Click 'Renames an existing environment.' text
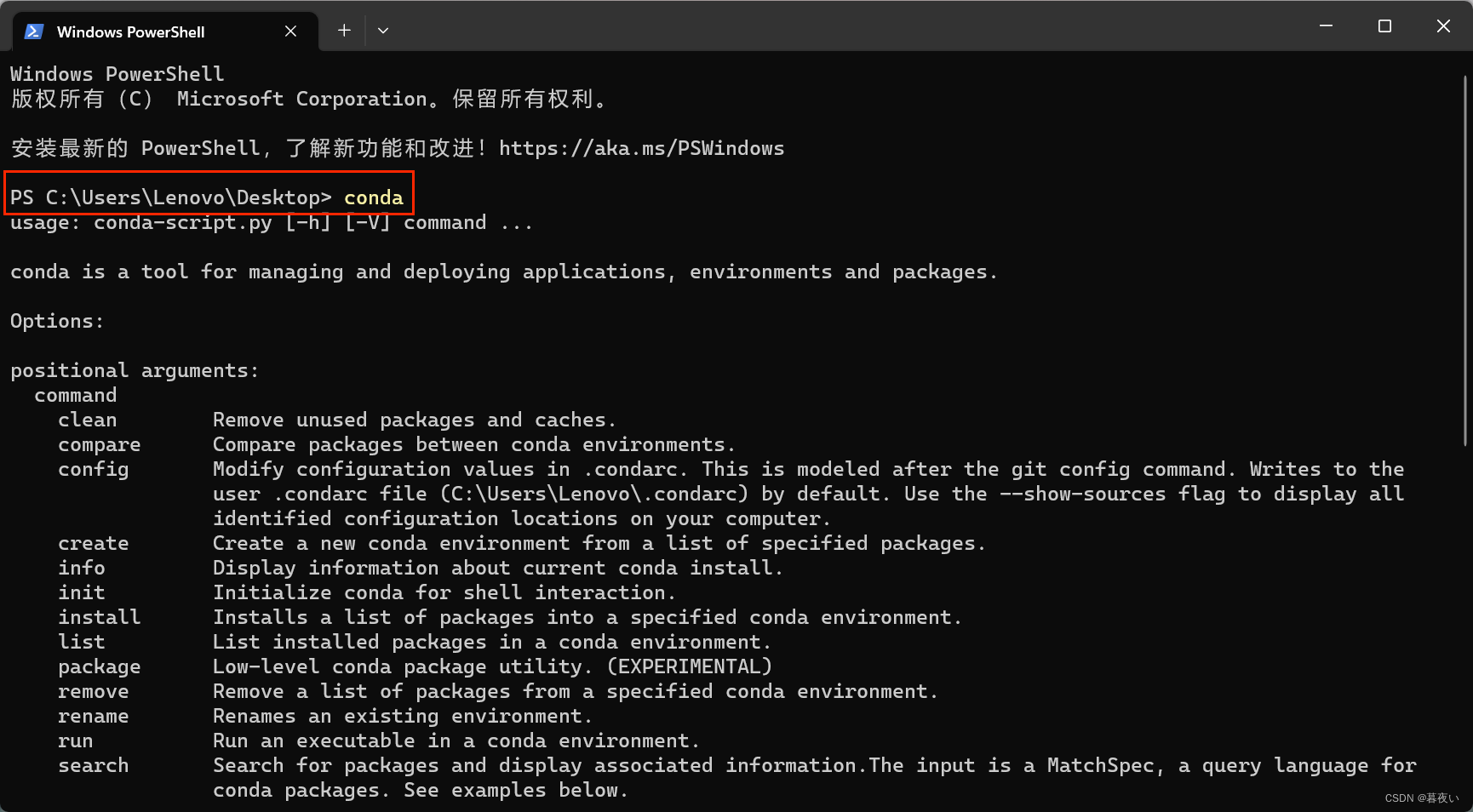Screen dimensions: 1473x812 pos(403,717)
